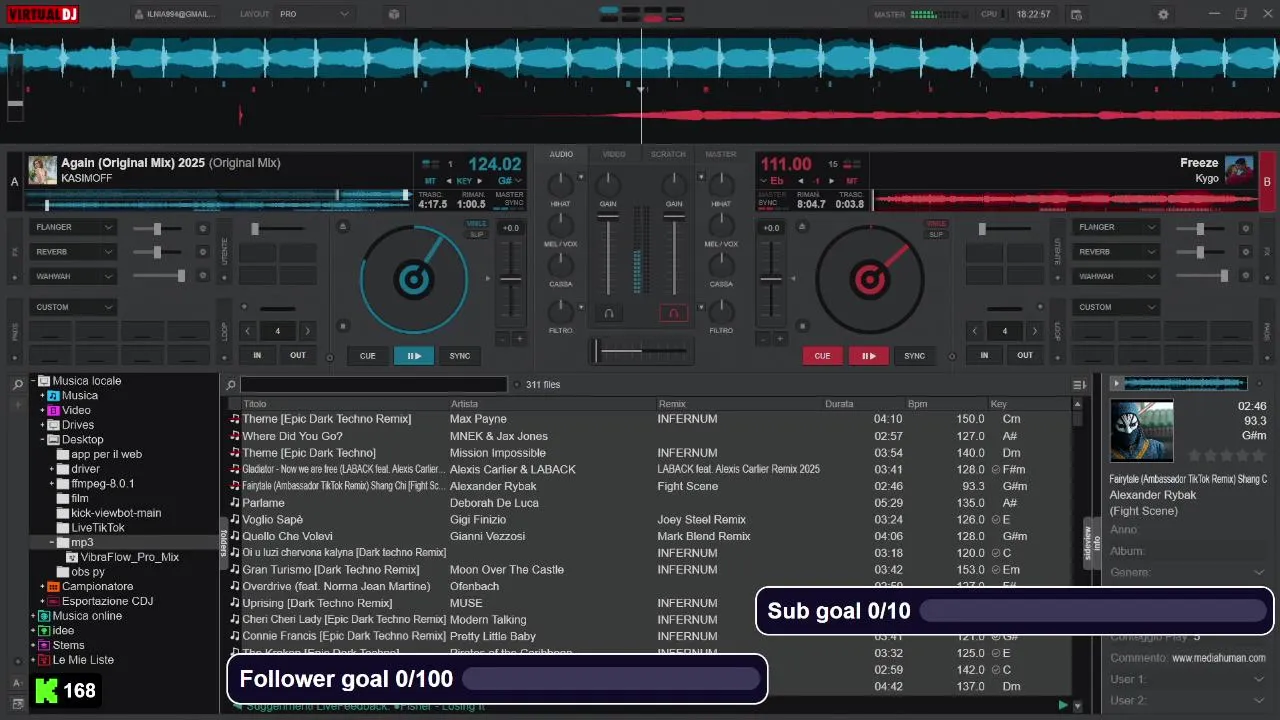The height and width of the screenshot is (720, 1280).
Task: Click the Kygo Freeze cover art
Action: 1239,170
